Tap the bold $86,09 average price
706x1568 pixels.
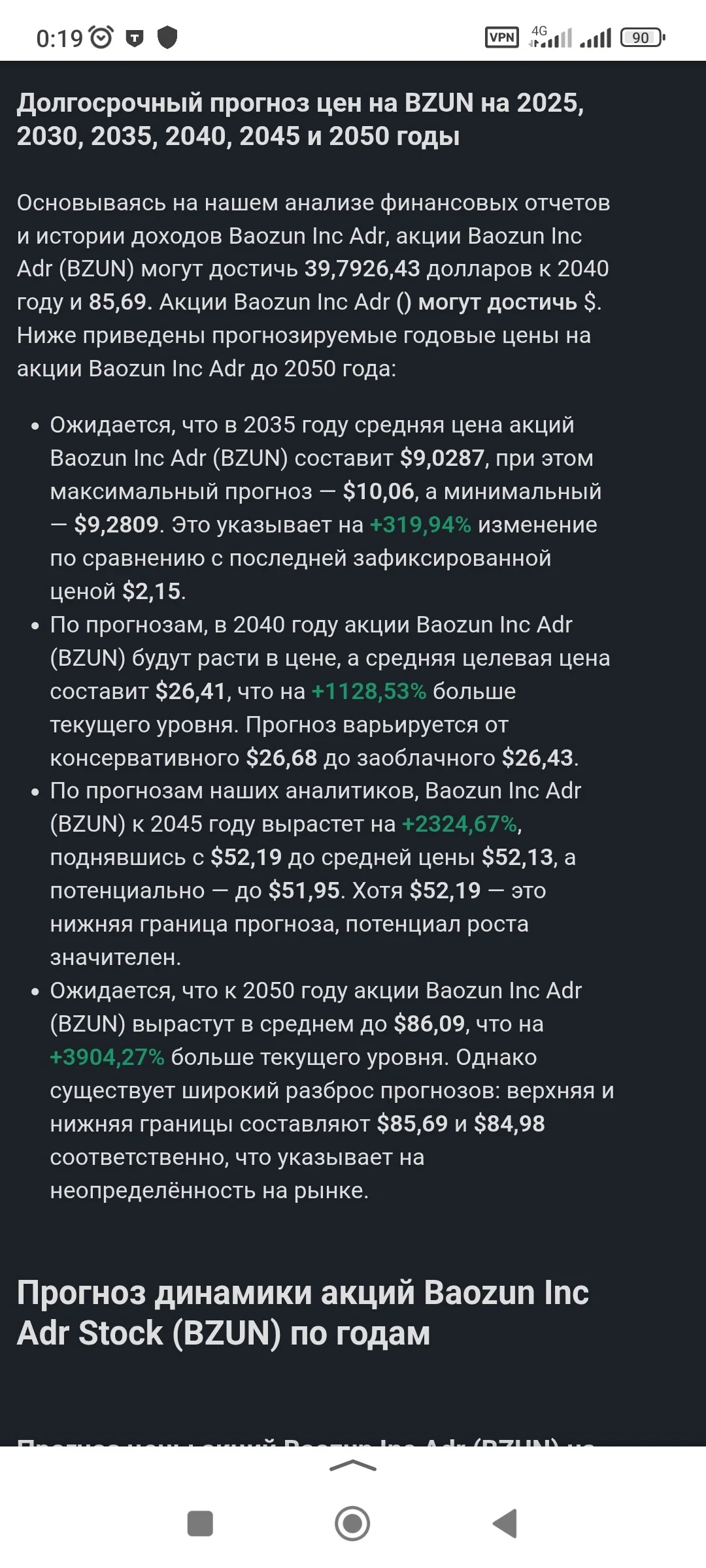click(x=429, y=1024)
